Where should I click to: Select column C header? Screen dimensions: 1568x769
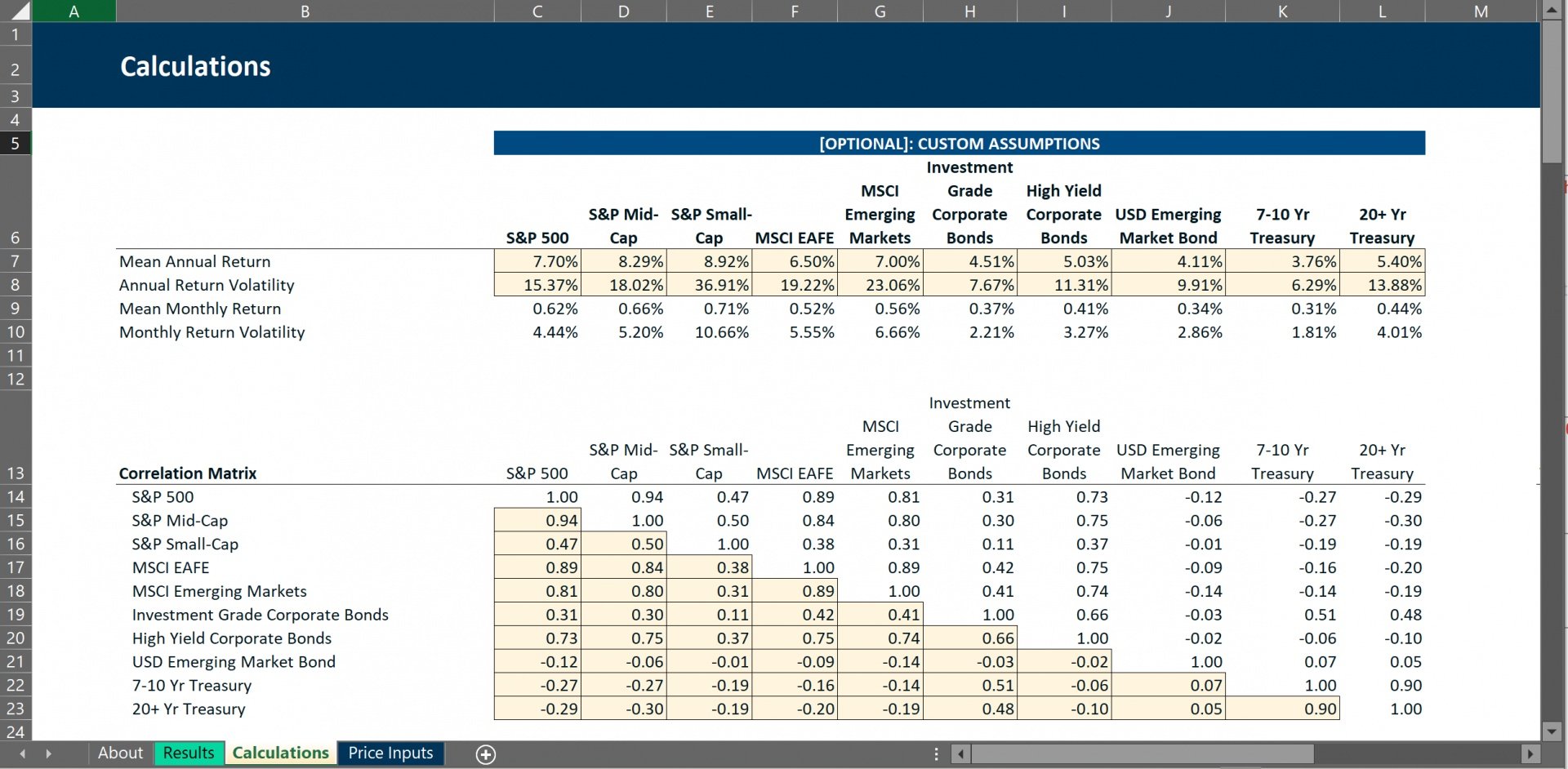click(537, 11)
